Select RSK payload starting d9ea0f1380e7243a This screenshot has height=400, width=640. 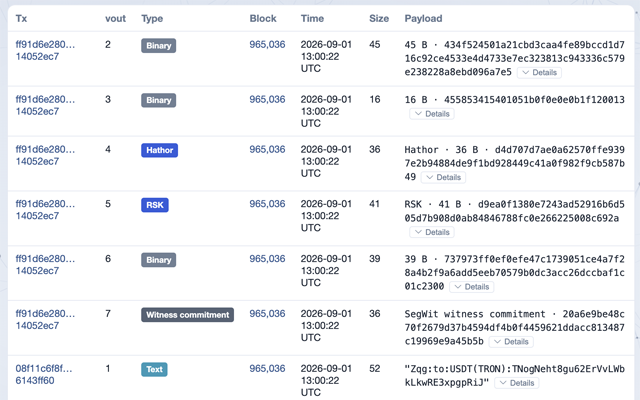tap(515, 211)
